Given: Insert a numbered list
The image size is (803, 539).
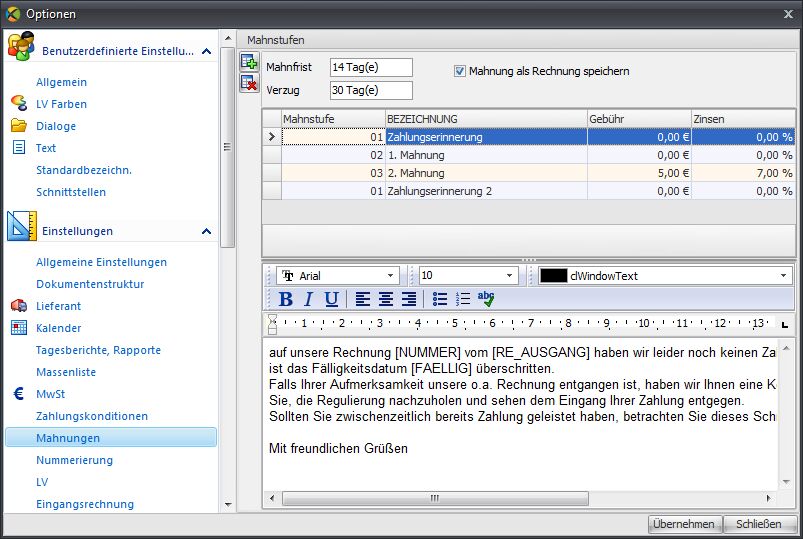Looking at the screenshot, I should (463, 299).
